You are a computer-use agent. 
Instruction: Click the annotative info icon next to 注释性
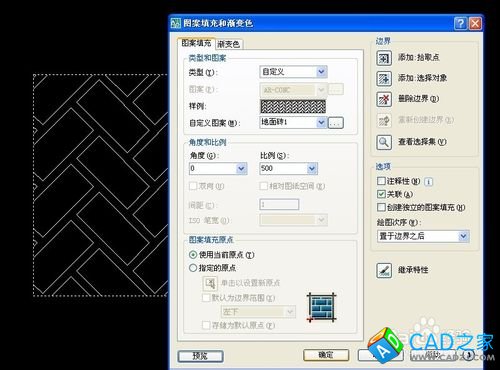coord(429,182)
